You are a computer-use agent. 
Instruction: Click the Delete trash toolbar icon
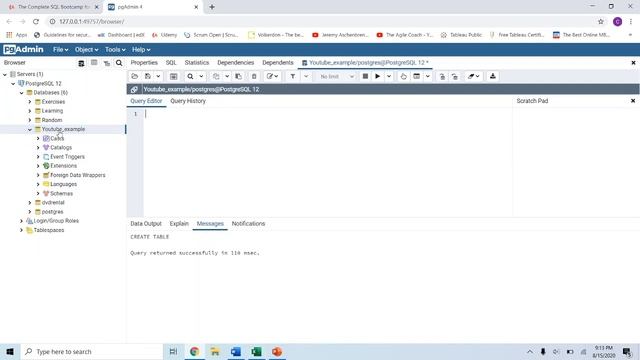pos(254,76)
